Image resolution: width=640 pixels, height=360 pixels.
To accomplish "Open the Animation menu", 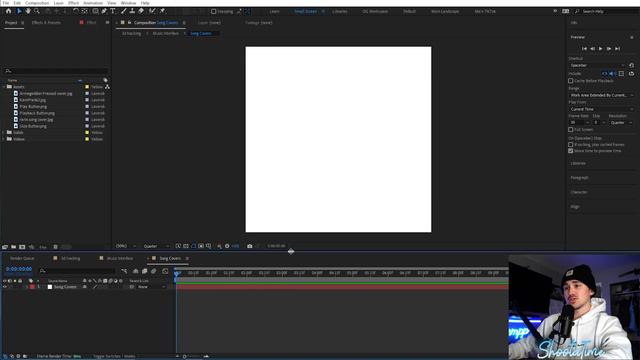I will 93,3.
